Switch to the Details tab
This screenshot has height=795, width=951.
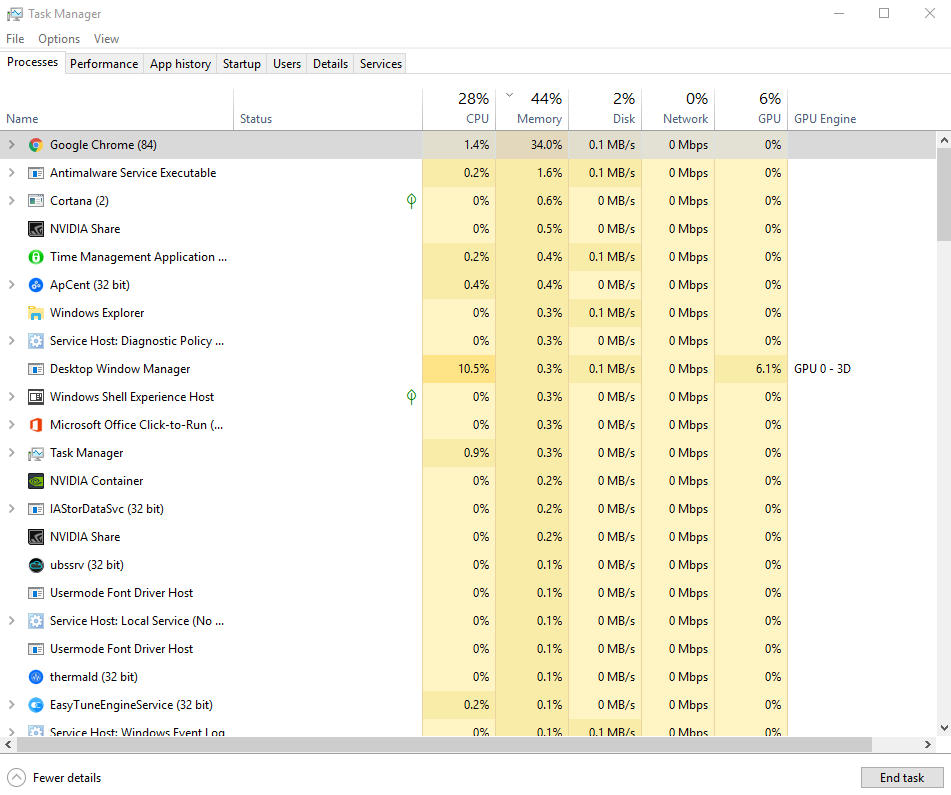(x=330, y=64)
